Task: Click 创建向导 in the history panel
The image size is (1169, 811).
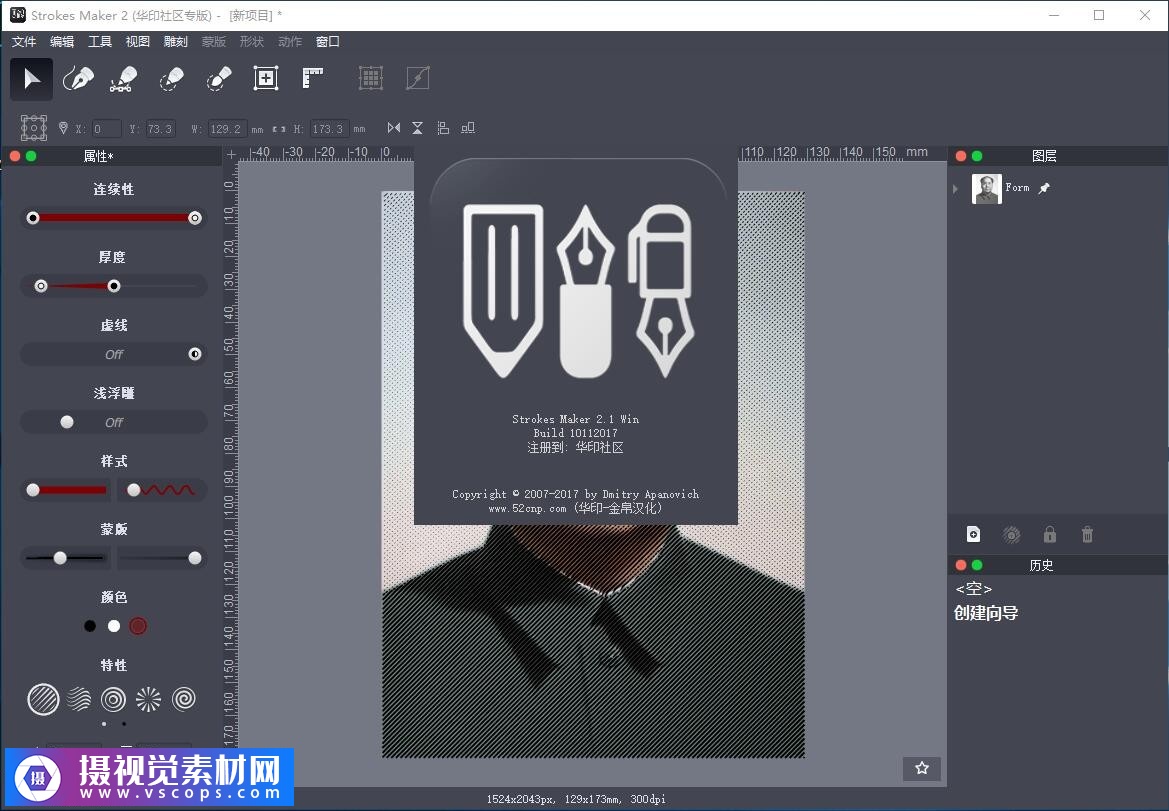Action: 986,613
